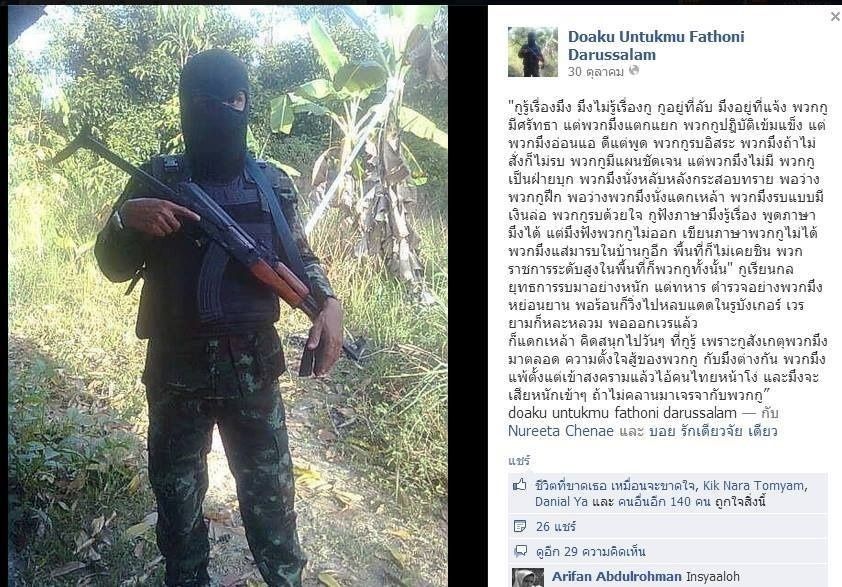This screenshot has width=842, height=587.
Task: Expand ดูอีก 29 ความคิดเห็น comments
Action: 591,552
